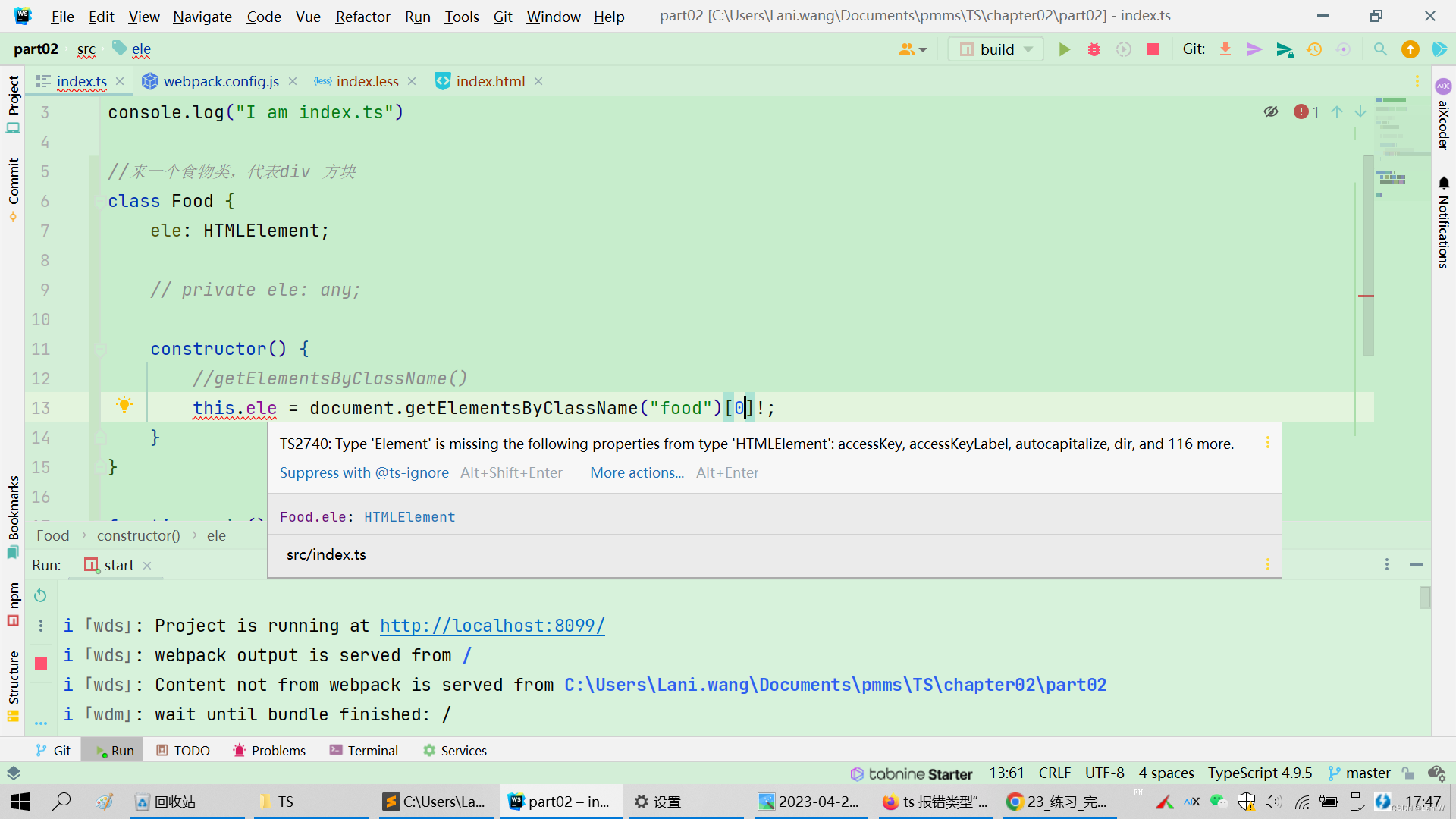Open Show History clock icon
The image size is (1456, 819).
(1314, 49)
